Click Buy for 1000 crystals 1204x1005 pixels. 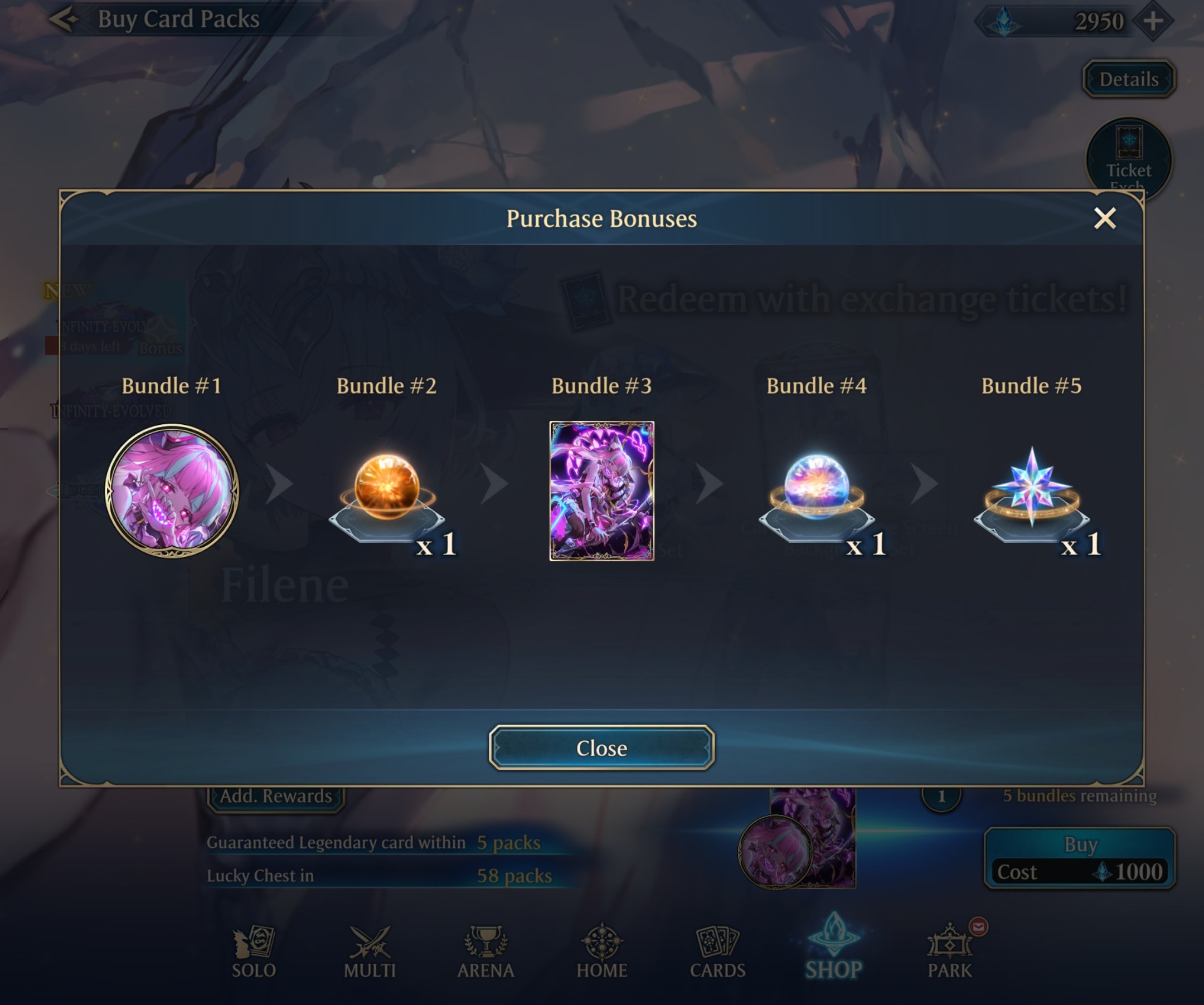point(1080,858)
